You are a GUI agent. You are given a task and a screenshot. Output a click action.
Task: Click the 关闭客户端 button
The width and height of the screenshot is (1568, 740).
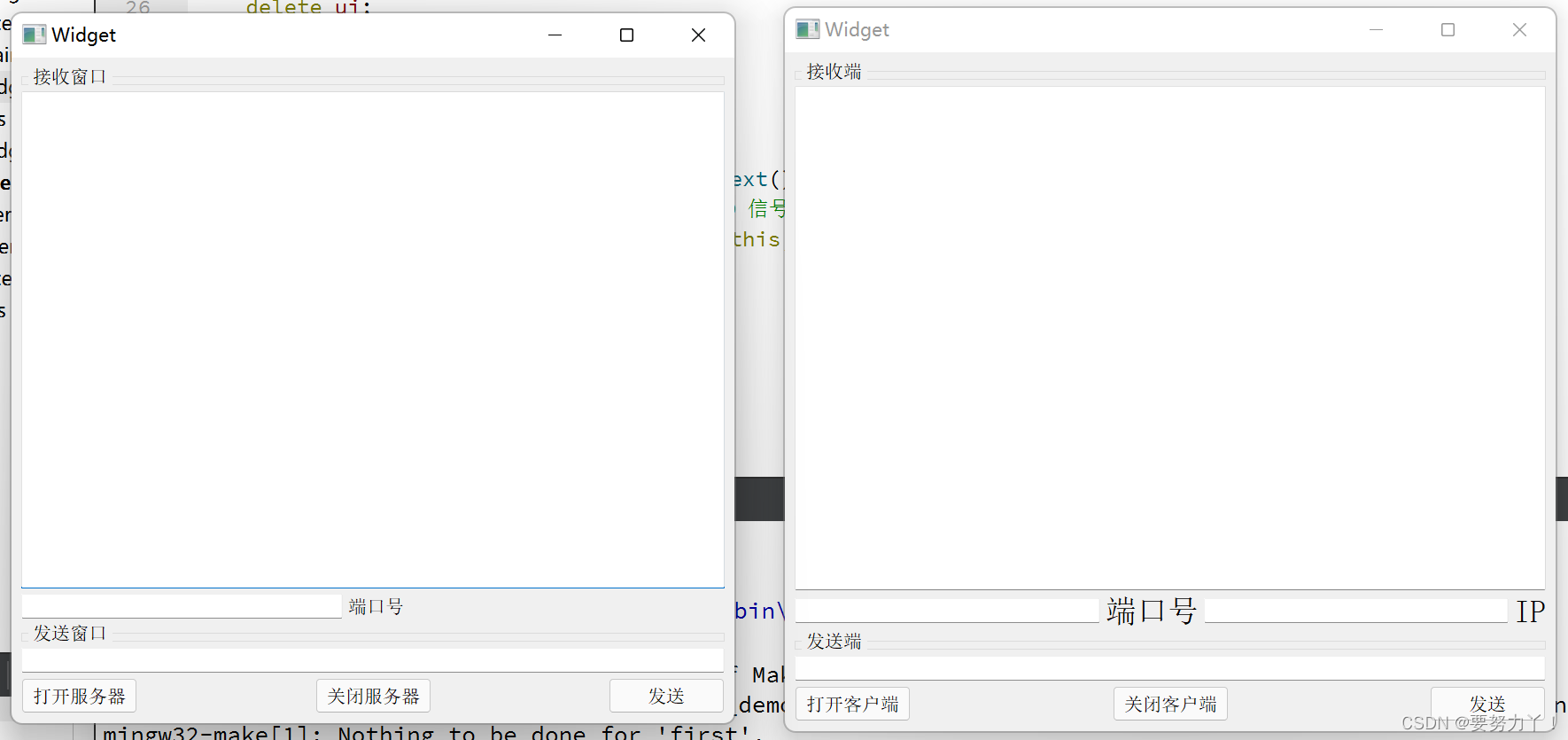[x=1170, y=704]
